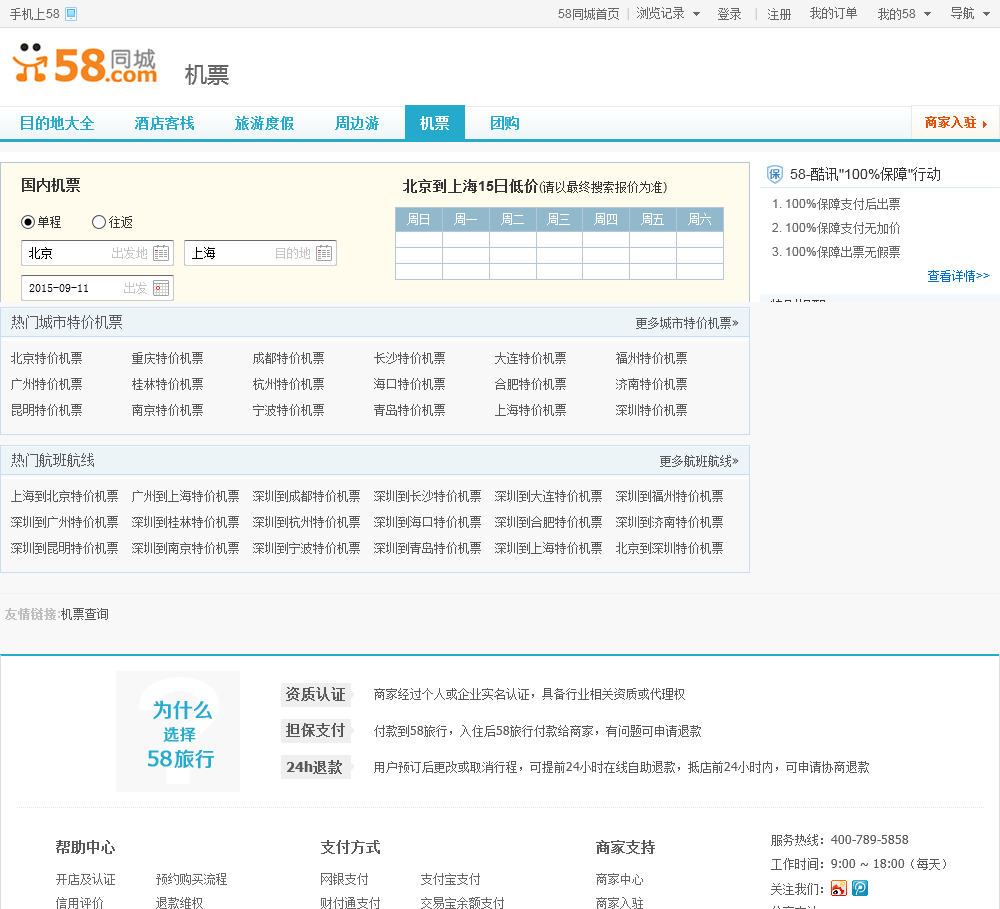The width and height of the screenshot is (1000, 909).
Task: Click the 58.com logo
Action: click(84, 64)
